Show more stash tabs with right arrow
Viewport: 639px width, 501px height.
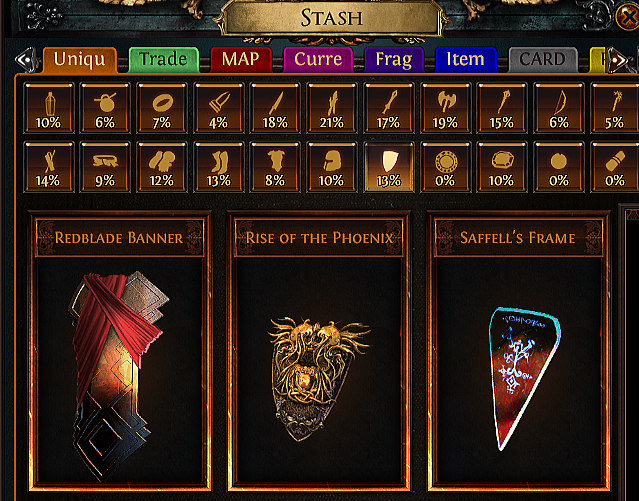click(x=617, y=60)
